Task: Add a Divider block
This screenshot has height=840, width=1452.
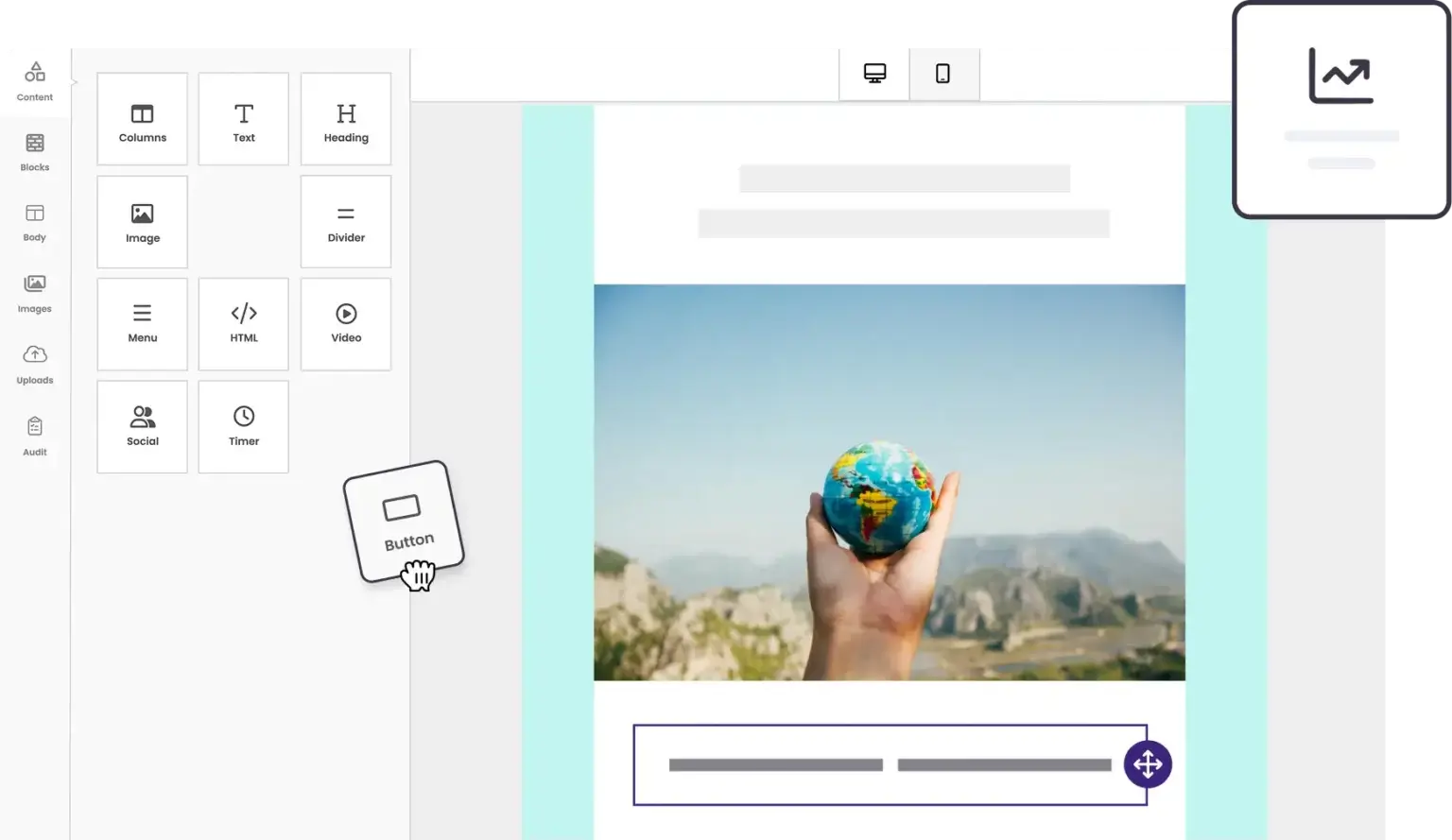Action: coord(345,222)
